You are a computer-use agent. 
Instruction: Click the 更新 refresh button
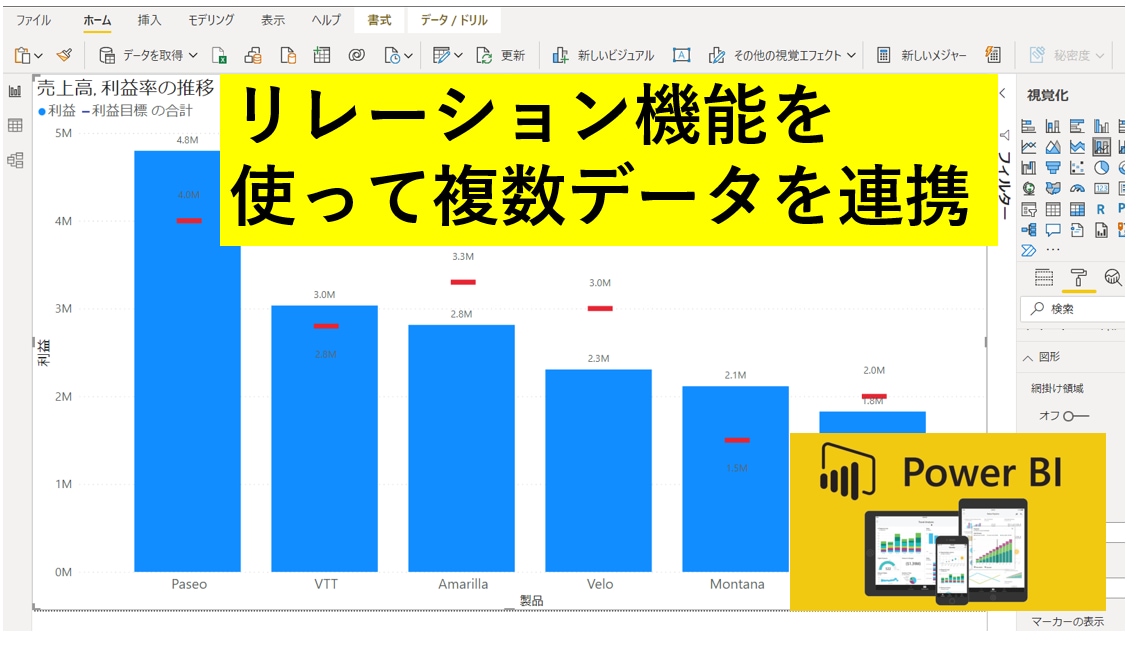coord(500,55)
